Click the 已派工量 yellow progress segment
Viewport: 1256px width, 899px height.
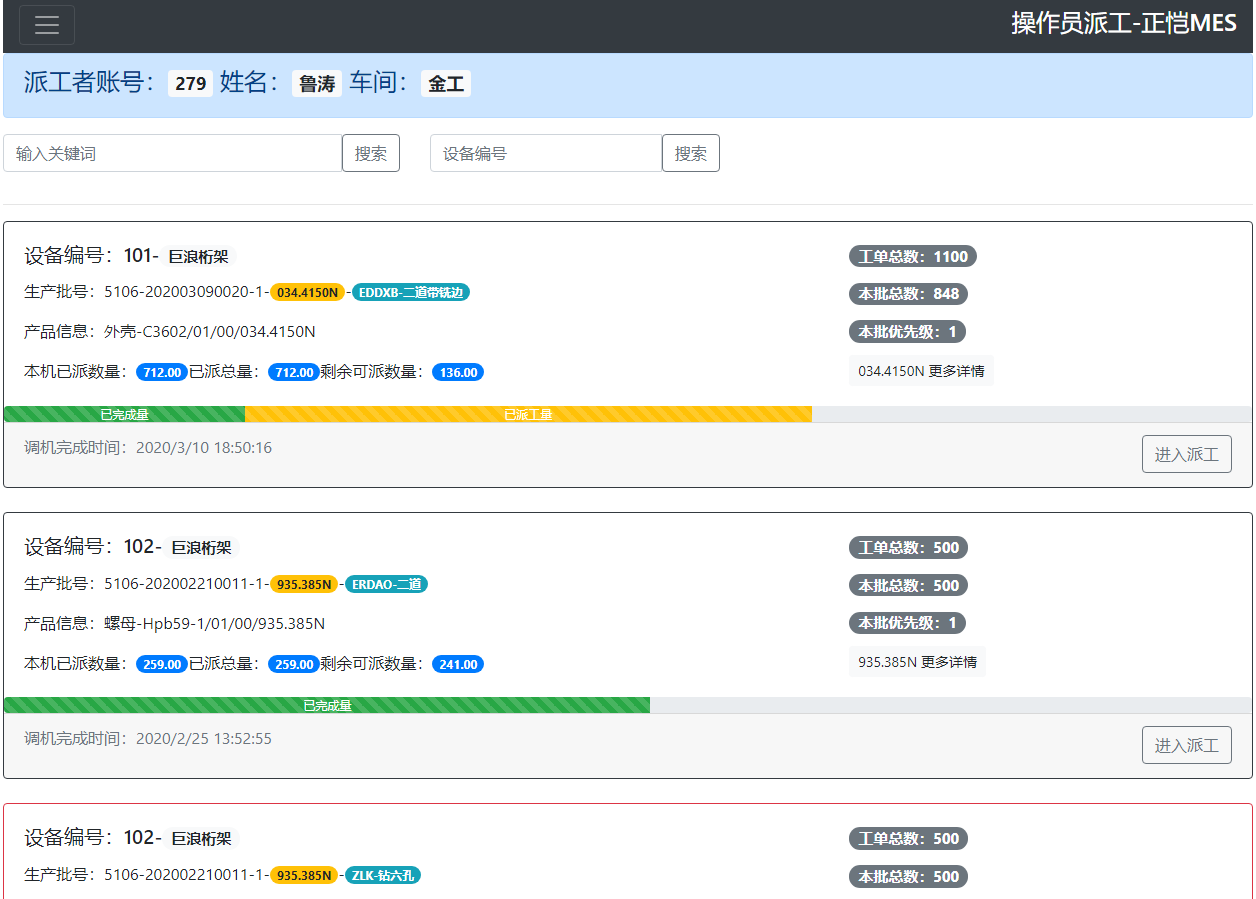coord(528,414)
